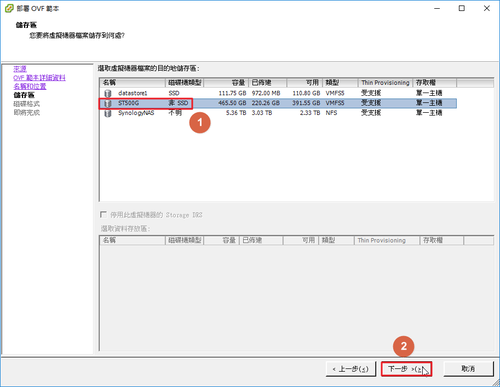This screenshot has width=500, height=387.
Task: Sort by 容量 column in upper table
Action: click(x=226, y=83)
